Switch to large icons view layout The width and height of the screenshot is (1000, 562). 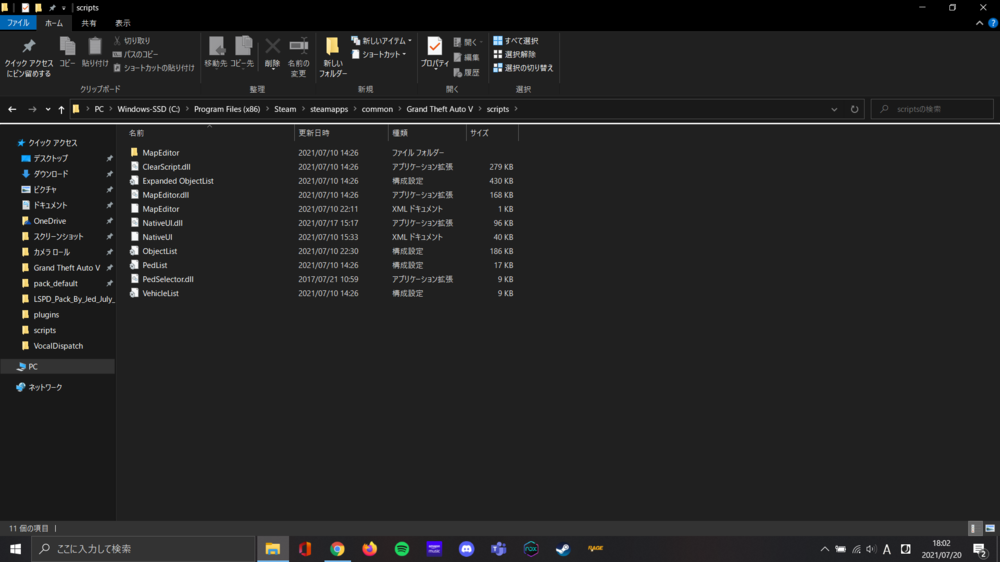click(x=990, y=528)
